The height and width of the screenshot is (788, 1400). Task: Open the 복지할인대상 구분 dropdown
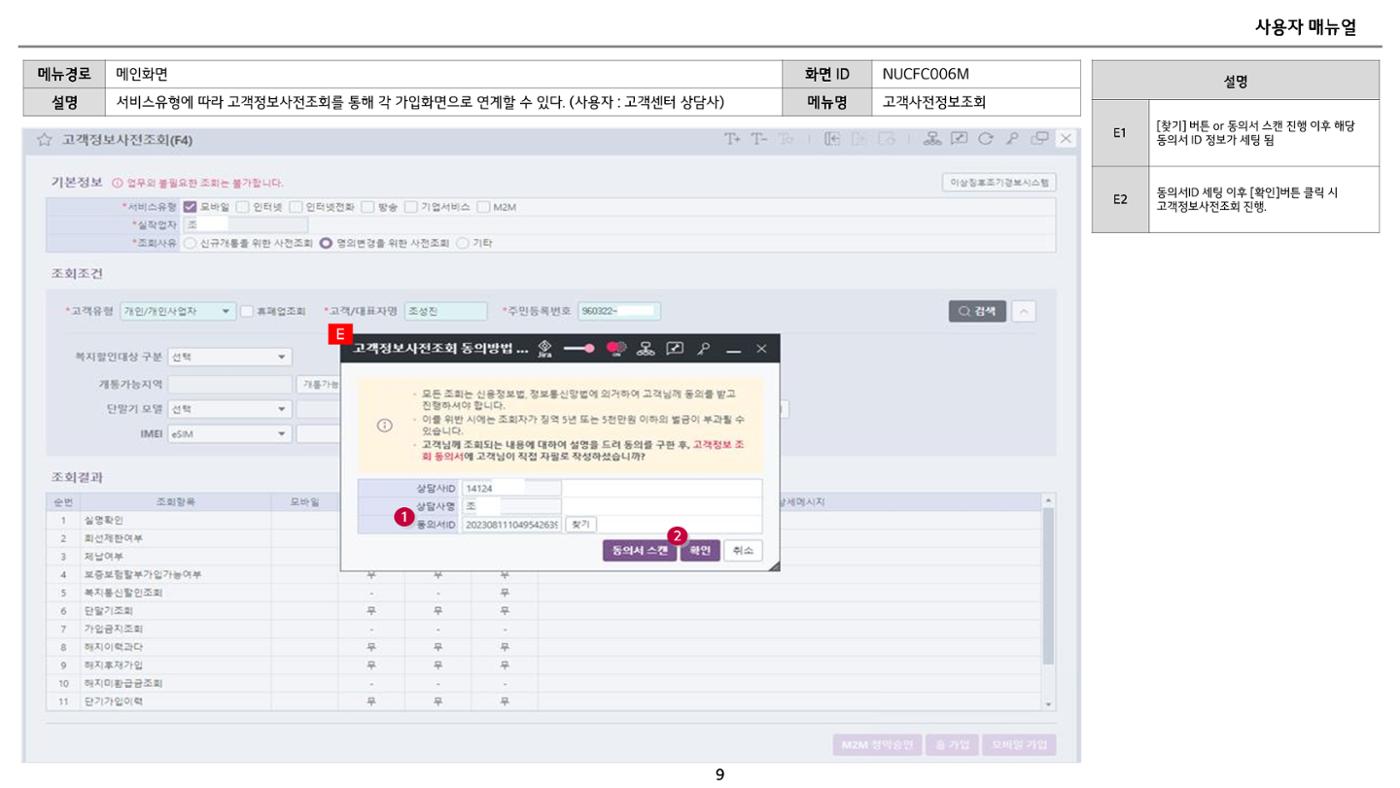[228, 357]
